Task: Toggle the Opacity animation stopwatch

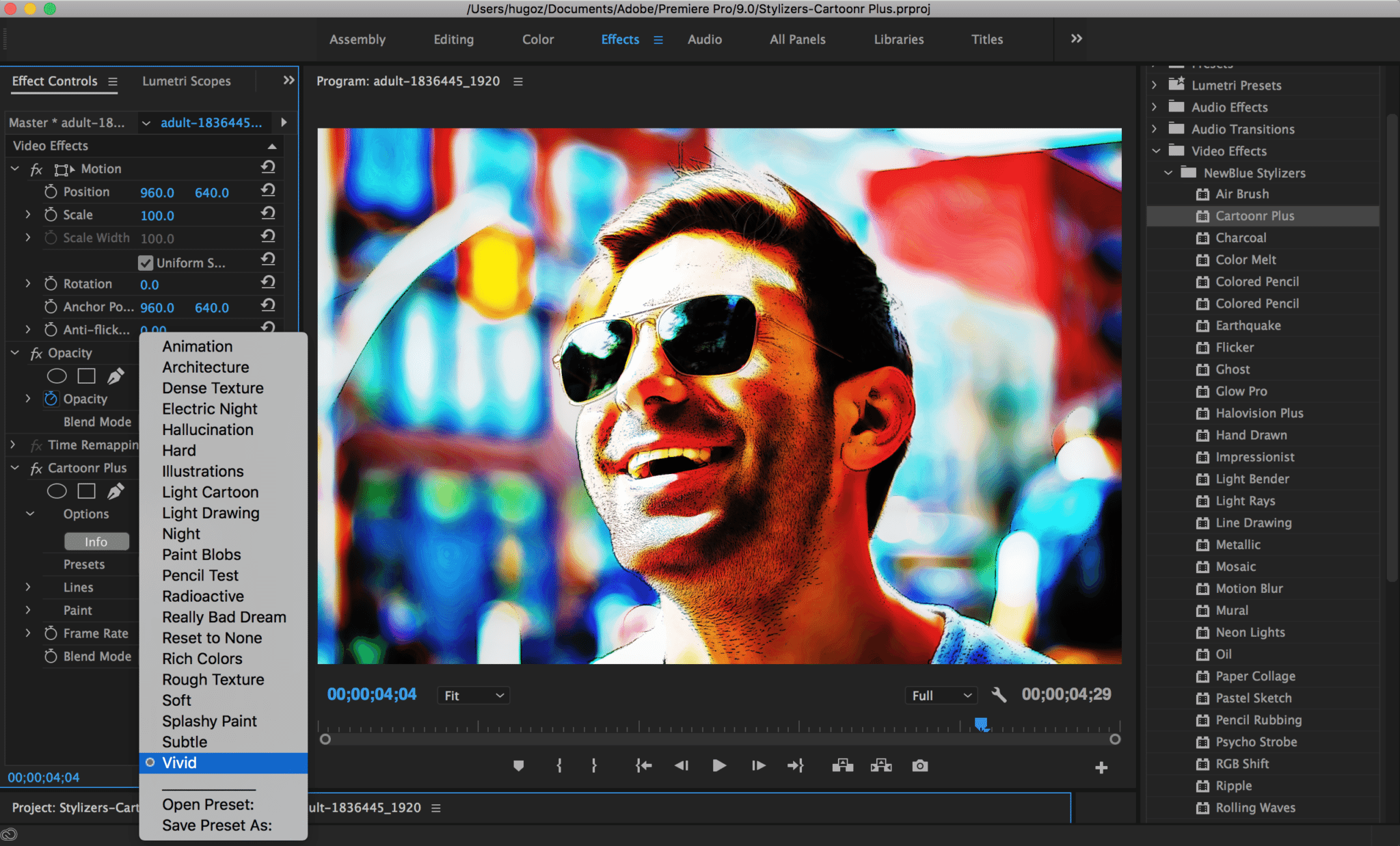Action: pos(51,399)
